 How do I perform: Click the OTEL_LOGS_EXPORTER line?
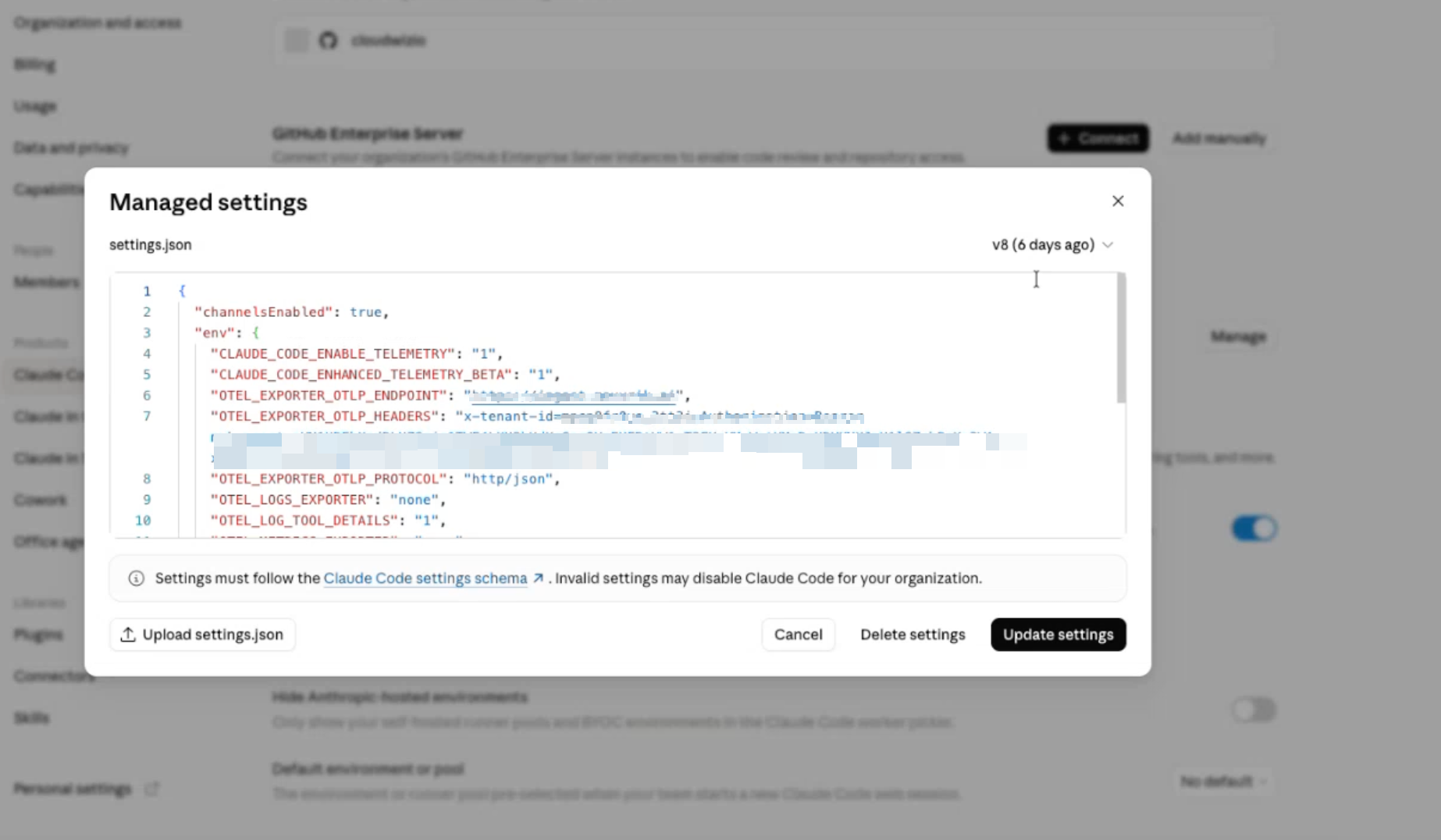coord(328,500)
